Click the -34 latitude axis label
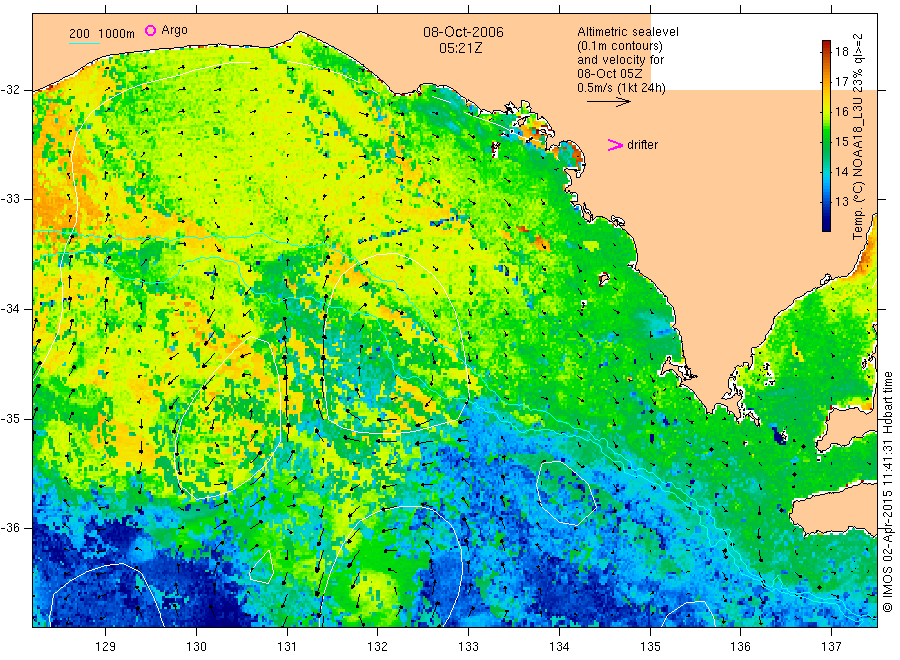900x660 pixels. (x=11, y=309)
